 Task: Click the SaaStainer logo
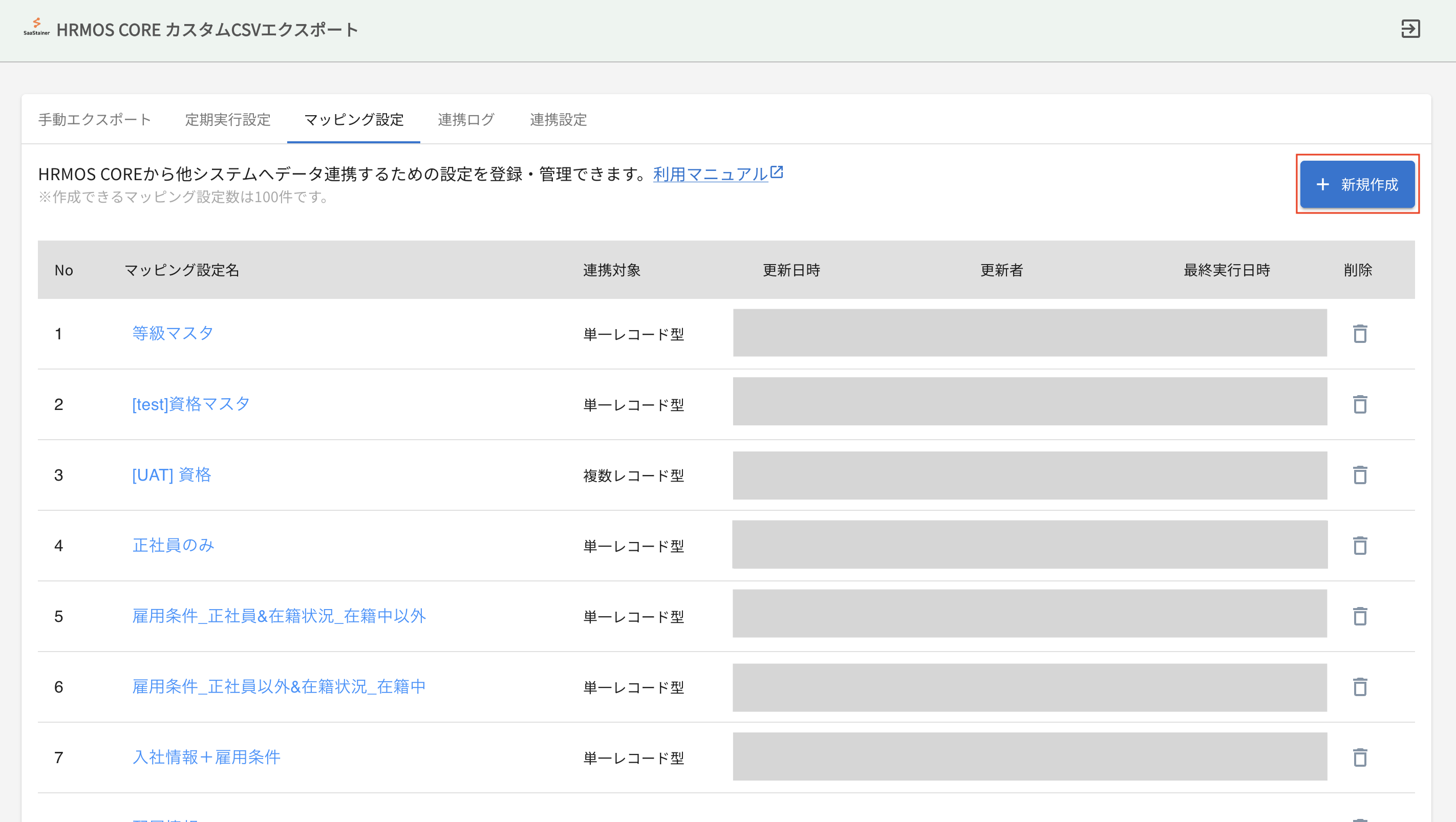pos(36,27)
